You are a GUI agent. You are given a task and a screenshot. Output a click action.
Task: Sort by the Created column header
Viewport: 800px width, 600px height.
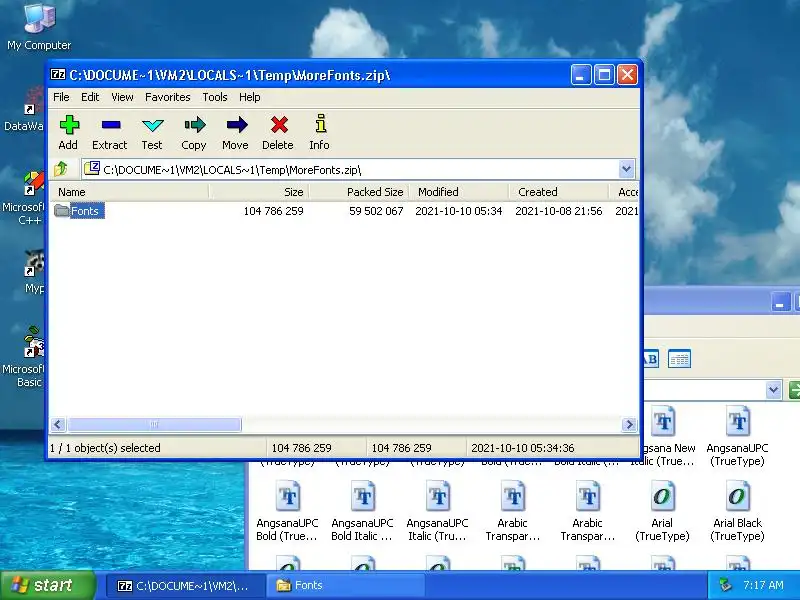click(x=559, y=192)
